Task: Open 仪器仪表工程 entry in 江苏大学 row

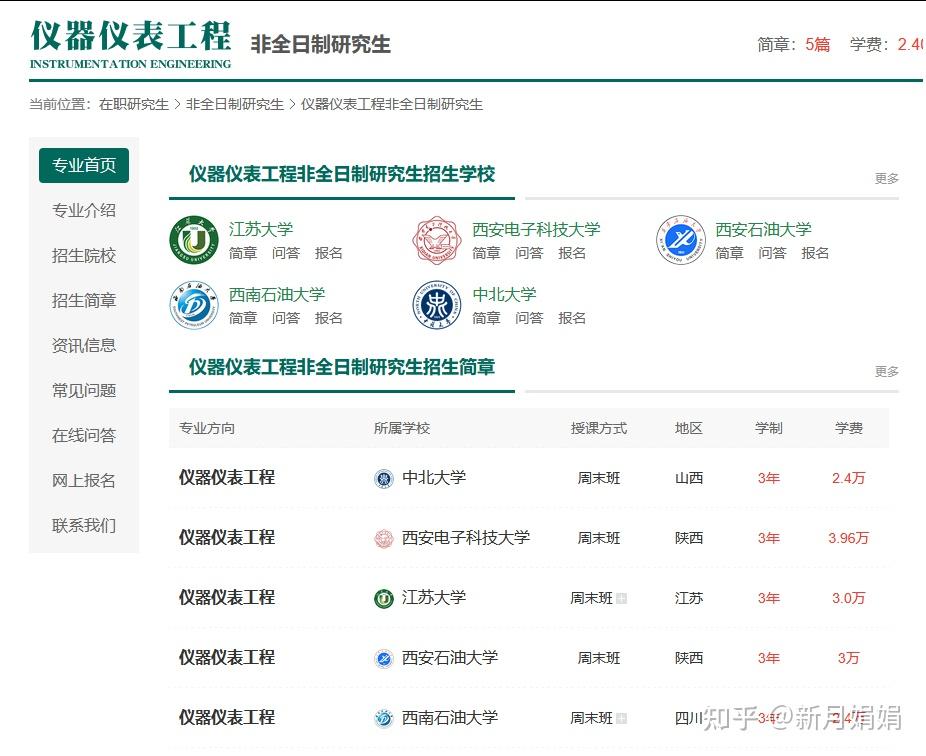Action: click(x=227, y=598)
